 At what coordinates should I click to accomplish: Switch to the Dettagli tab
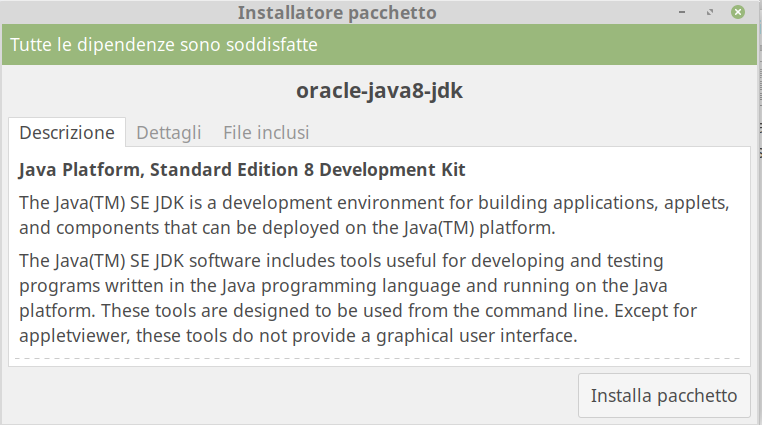coord(168,132)
